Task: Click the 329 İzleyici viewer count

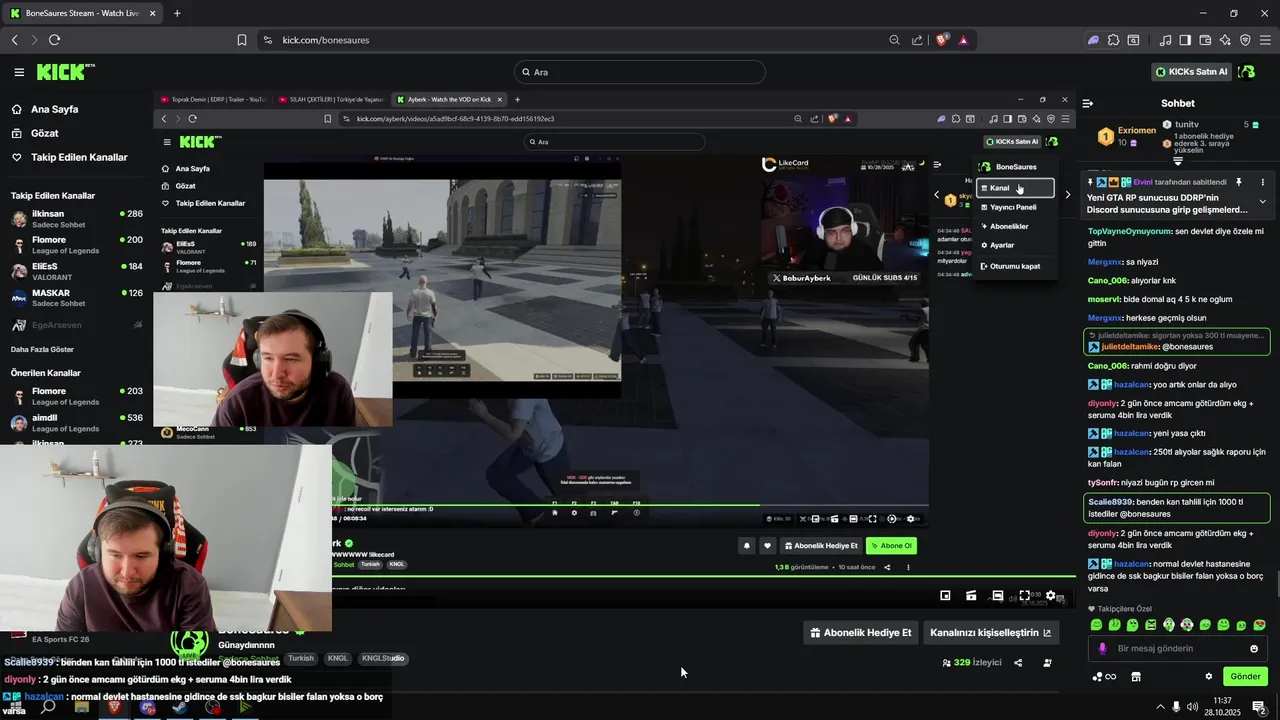Action: pos(972,663)
